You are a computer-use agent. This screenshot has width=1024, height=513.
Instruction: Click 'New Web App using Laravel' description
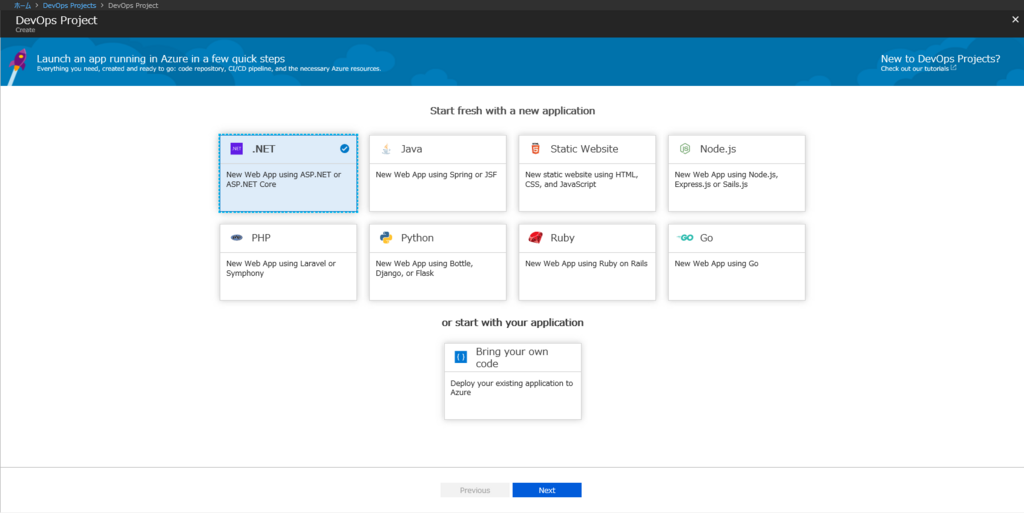(x=281, y=268)
